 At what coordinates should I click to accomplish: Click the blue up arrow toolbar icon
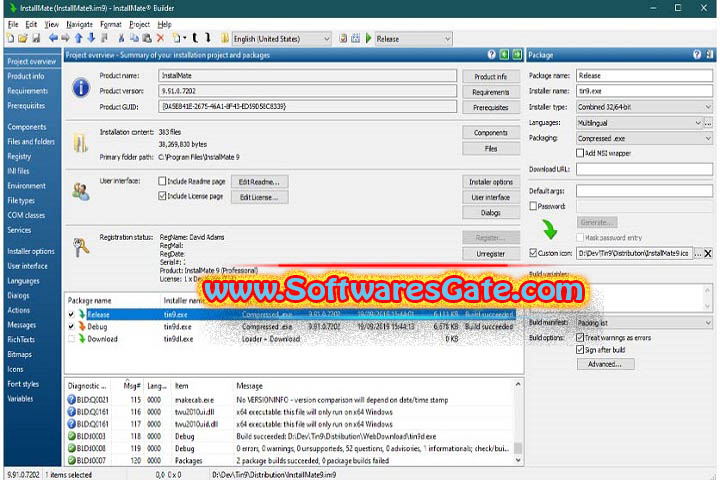[79, 38]
